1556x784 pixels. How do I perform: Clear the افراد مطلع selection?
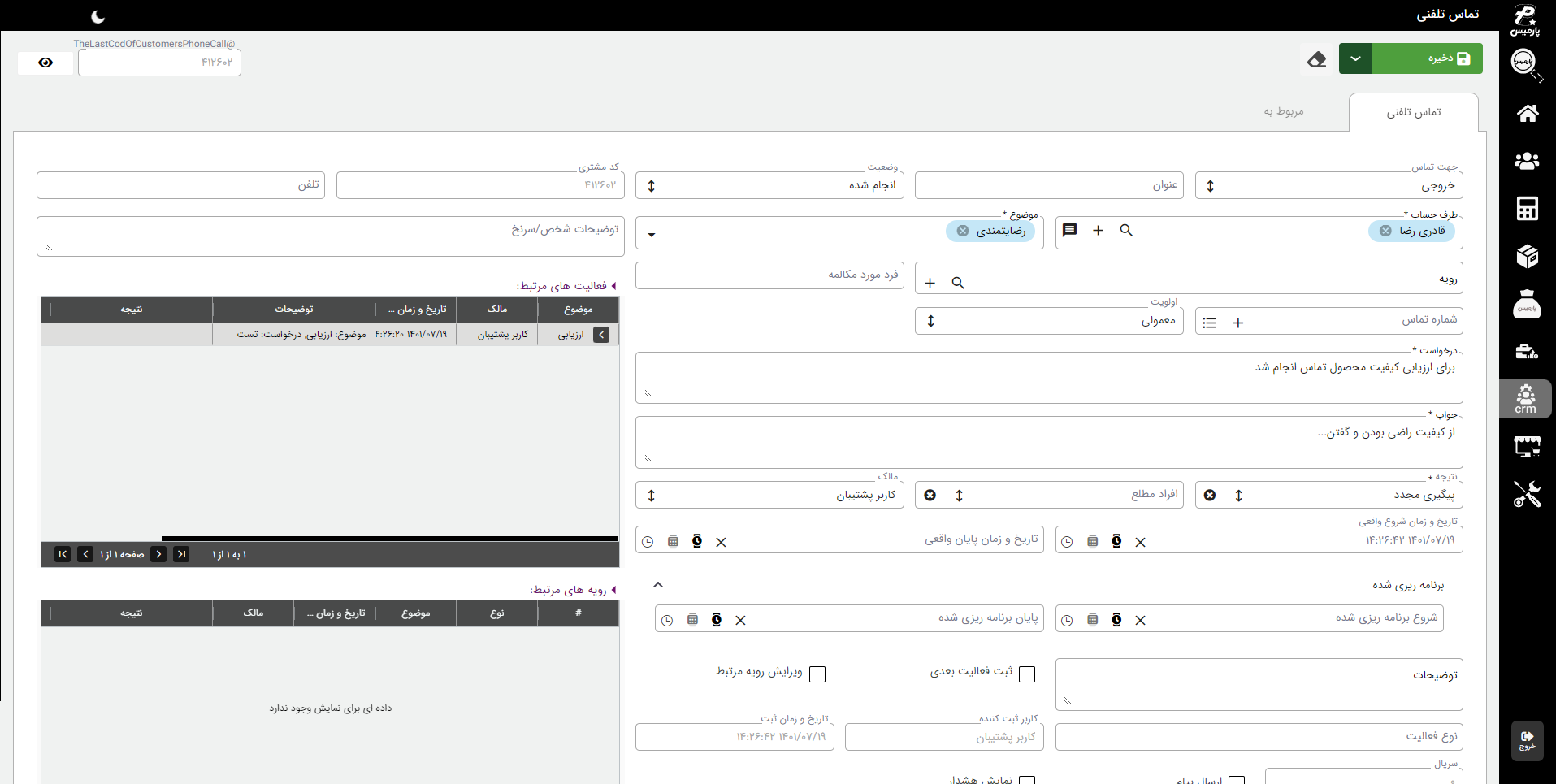pyautogui.click(x=930, y=495)
